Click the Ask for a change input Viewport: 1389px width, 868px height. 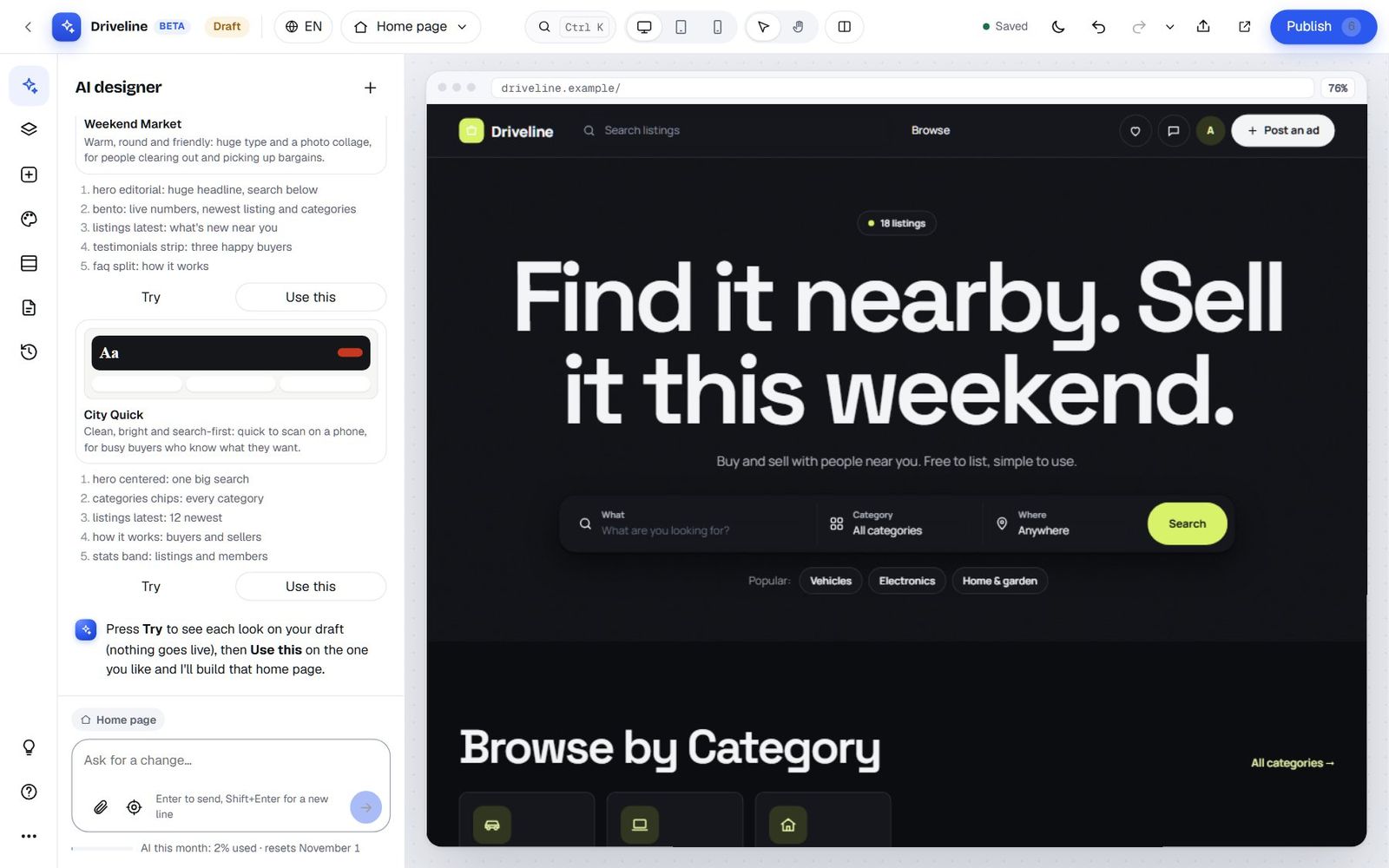231,760
